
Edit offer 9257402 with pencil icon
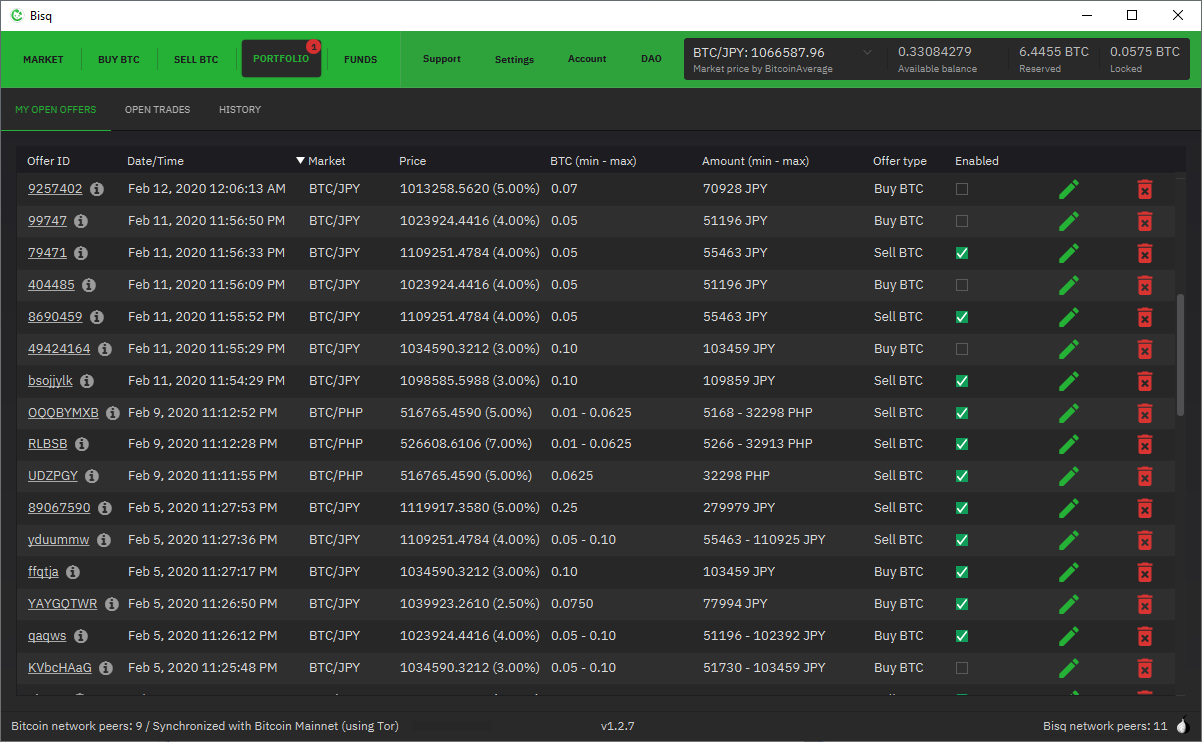(1069, 189)
